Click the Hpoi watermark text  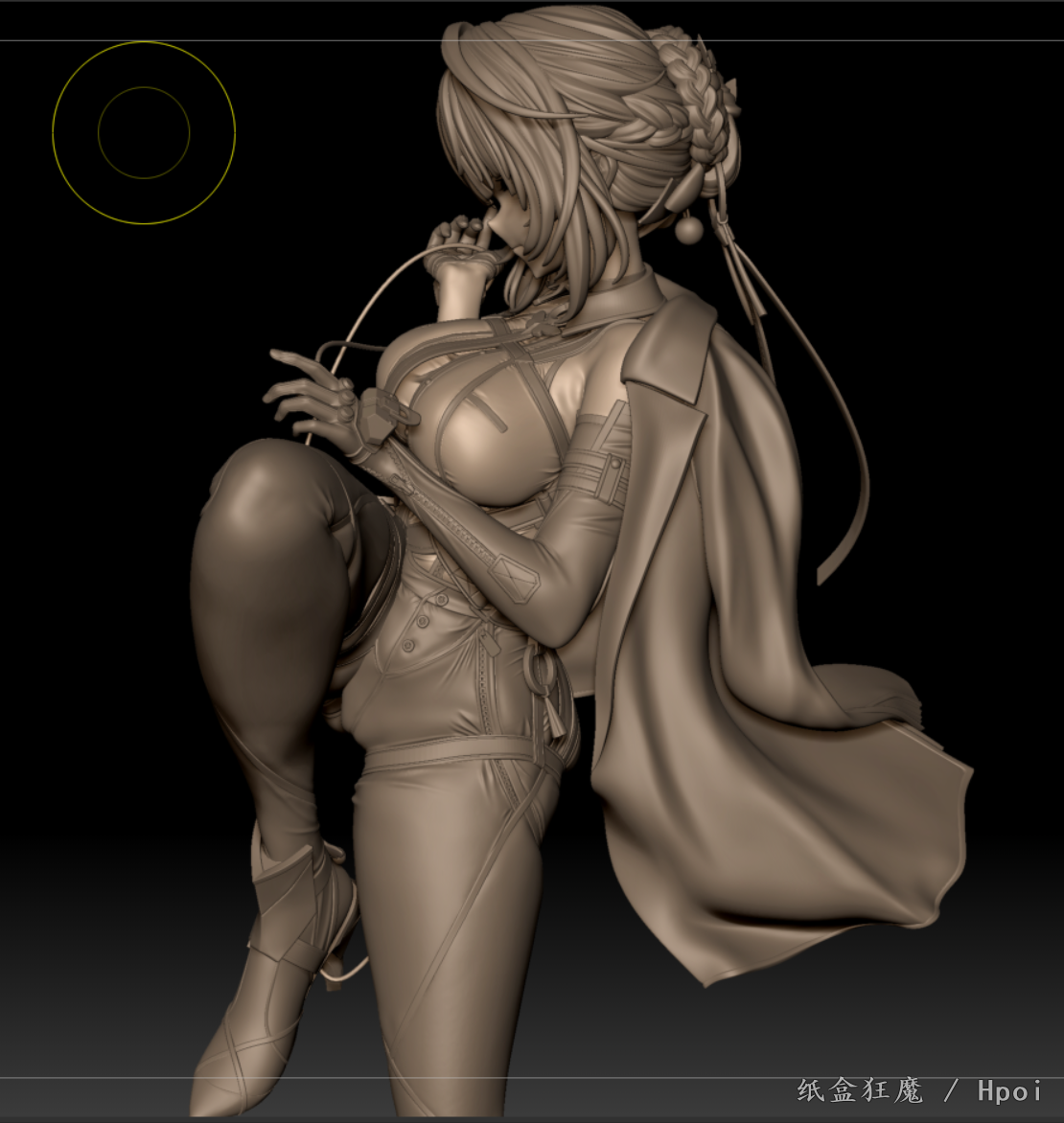point(1009,1090)
